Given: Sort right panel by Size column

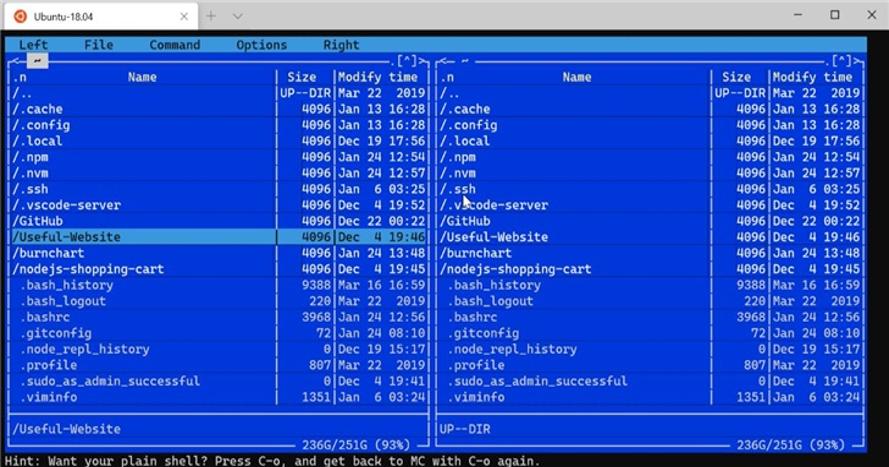Looking at the screenshot, I should pyautogui.click(x=736, y=77).
